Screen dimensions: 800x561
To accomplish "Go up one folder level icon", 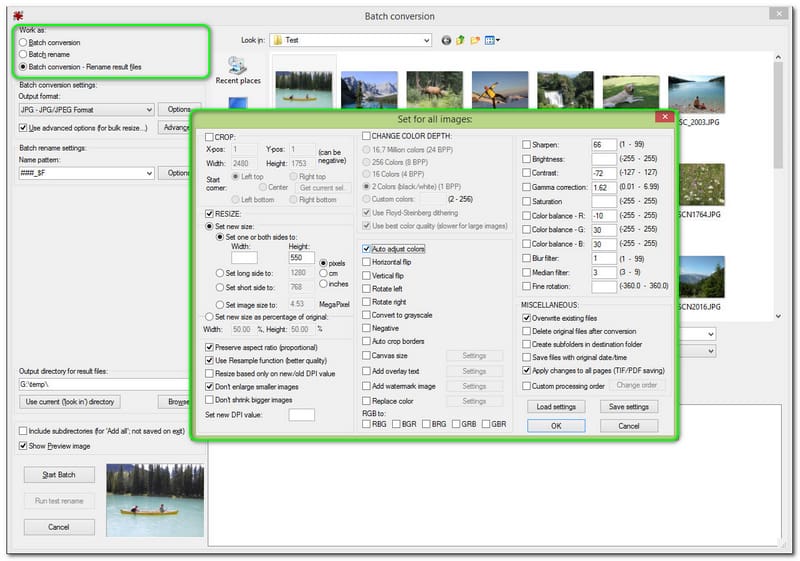I will click(x=461, y=41).
